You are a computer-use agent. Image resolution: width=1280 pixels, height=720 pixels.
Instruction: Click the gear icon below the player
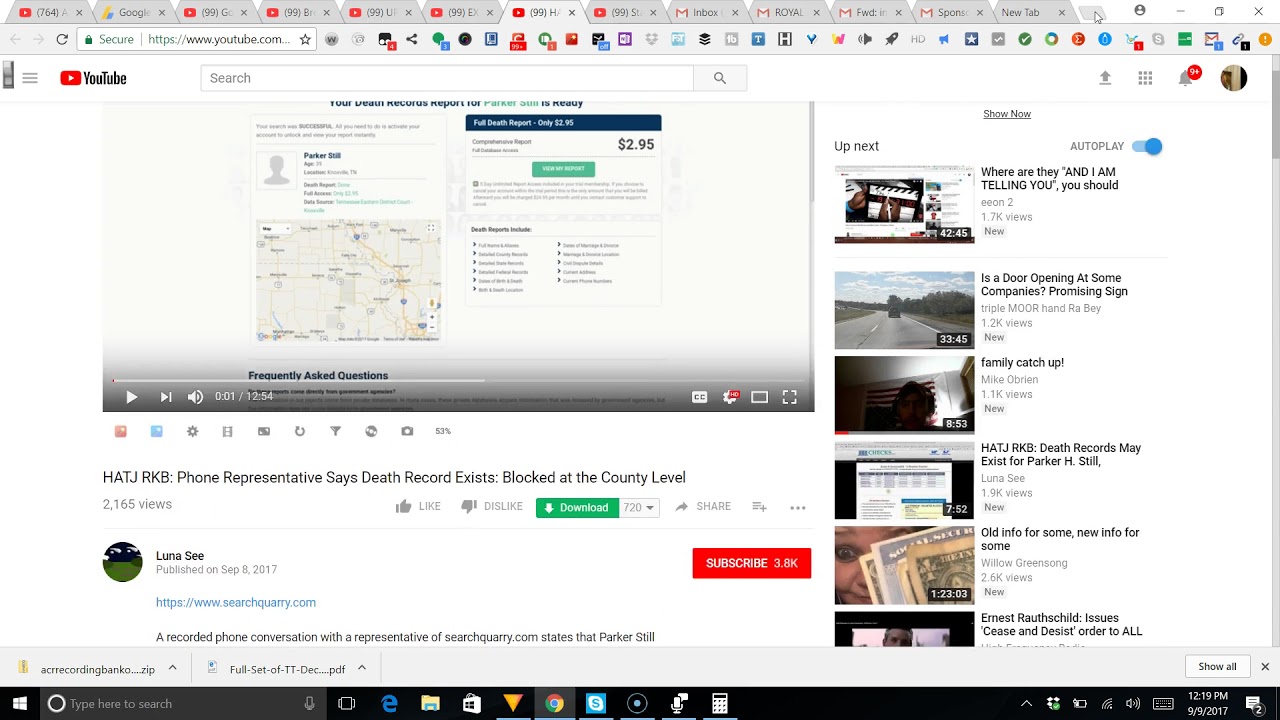[192, 431]
